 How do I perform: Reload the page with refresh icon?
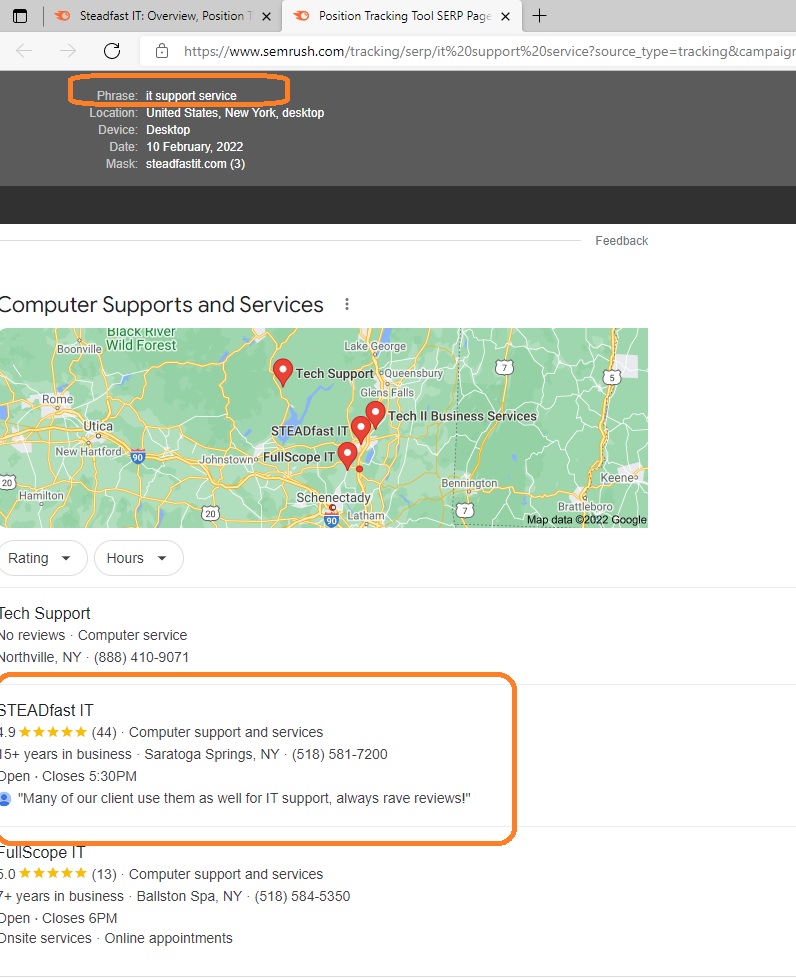coord(112,51)
